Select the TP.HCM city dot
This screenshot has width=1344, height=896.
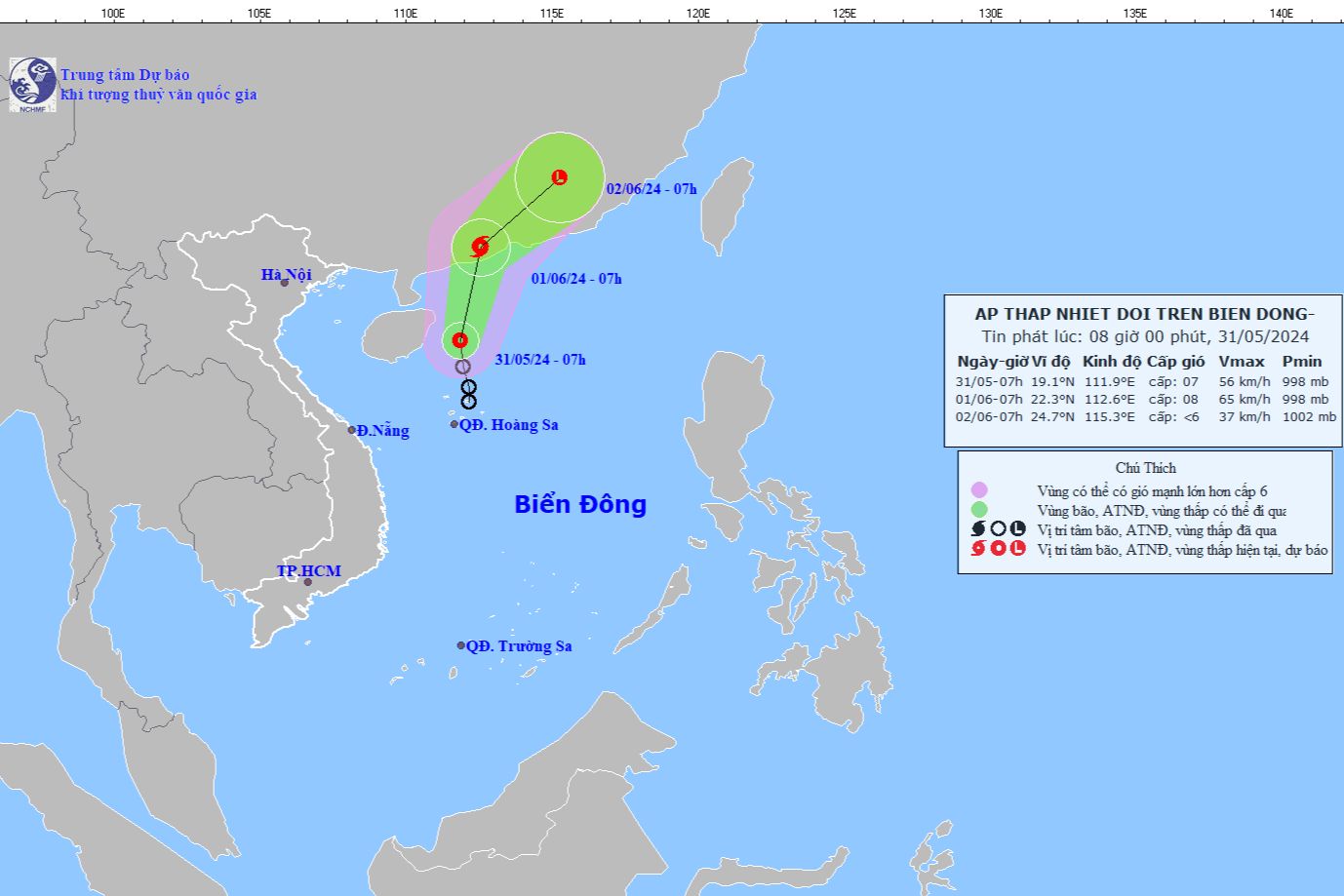(x=308, y=582)
